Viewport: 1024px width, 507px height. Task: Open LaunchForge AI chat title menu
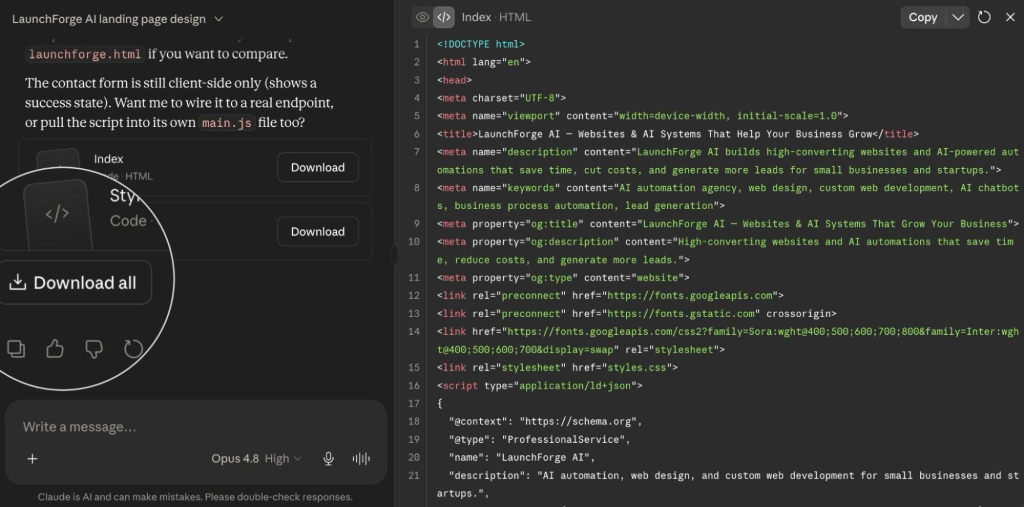point(118,19)
